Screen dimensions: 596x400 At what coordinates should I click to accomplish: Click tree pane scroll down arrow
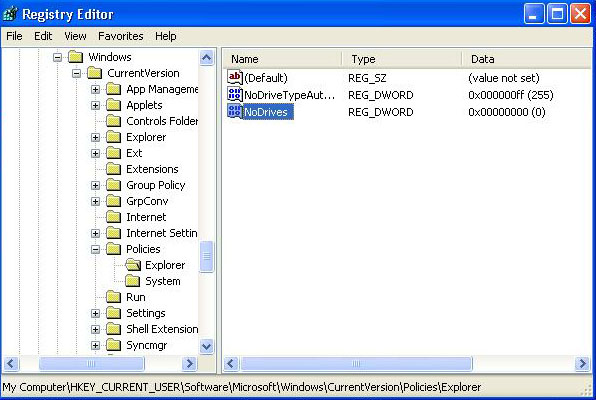click(206, 346)
